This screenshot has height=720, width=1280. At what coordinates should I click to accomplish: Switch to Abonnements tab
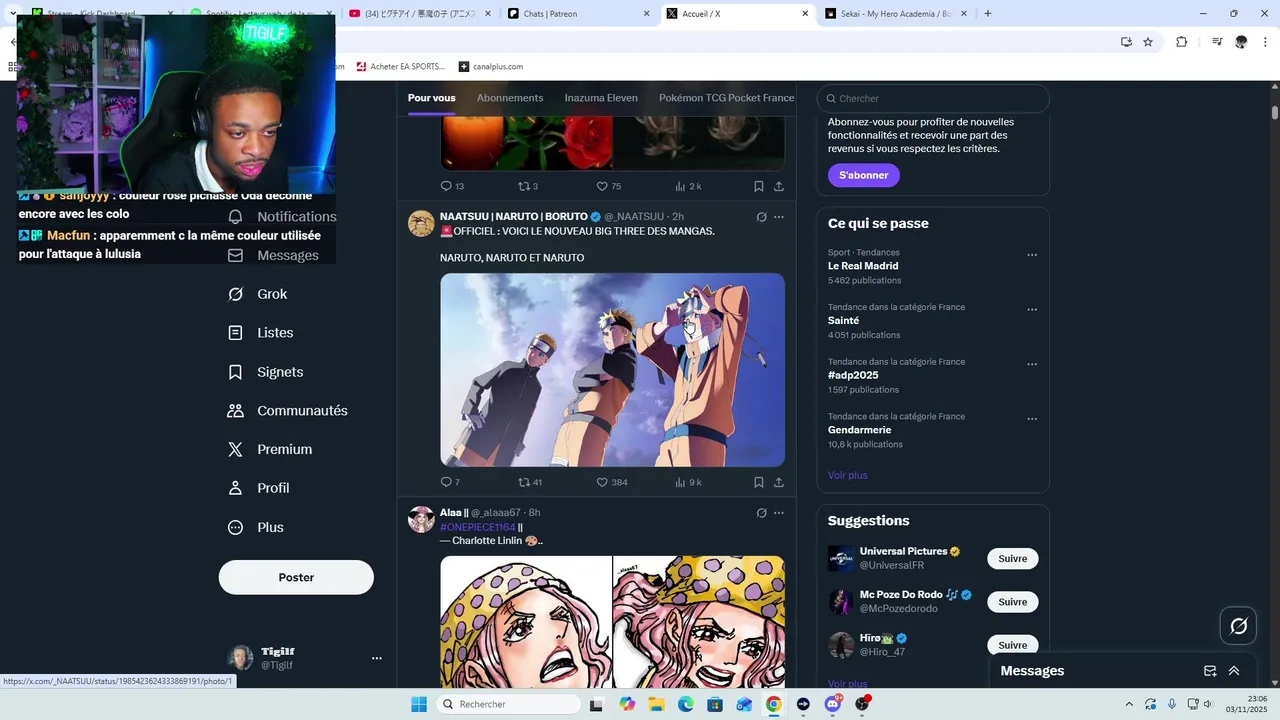coord(510,98)
